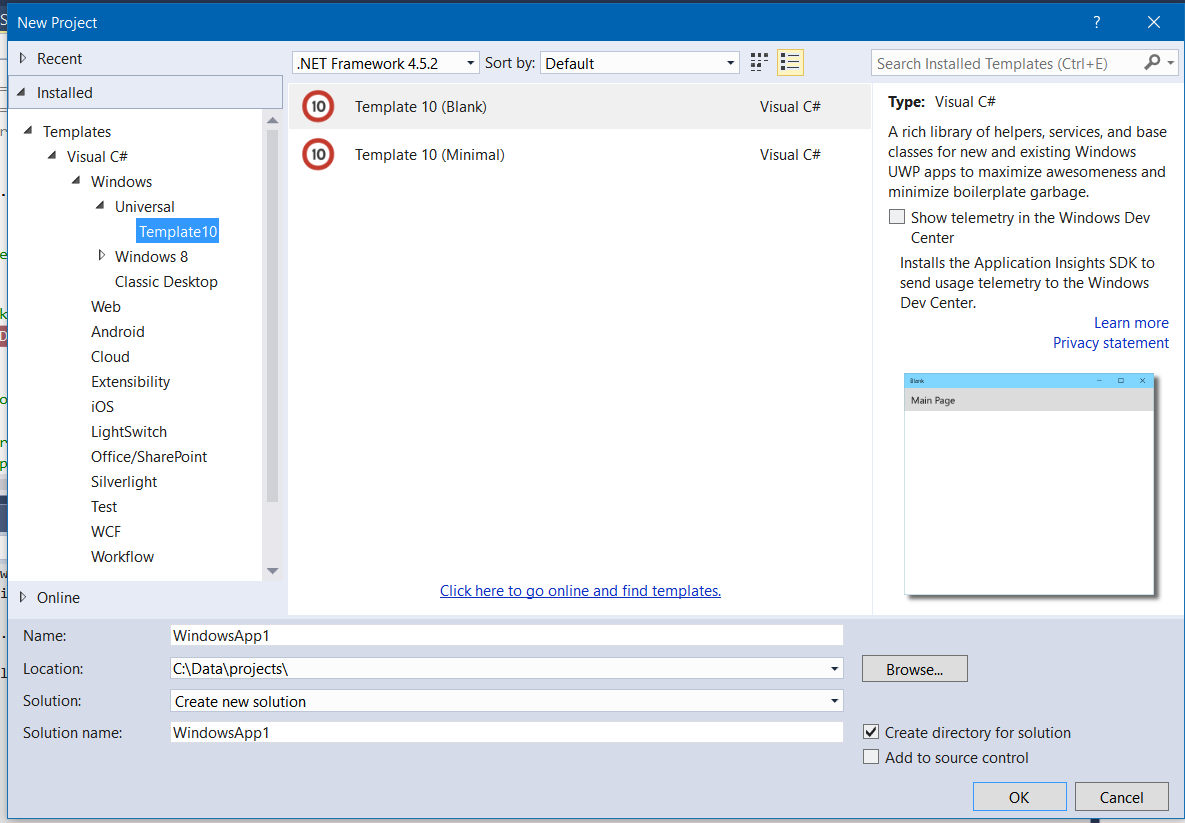The image size is (1185, 823).
Task: Select Classic Desktop in the tree
Action: coord(166,282)
